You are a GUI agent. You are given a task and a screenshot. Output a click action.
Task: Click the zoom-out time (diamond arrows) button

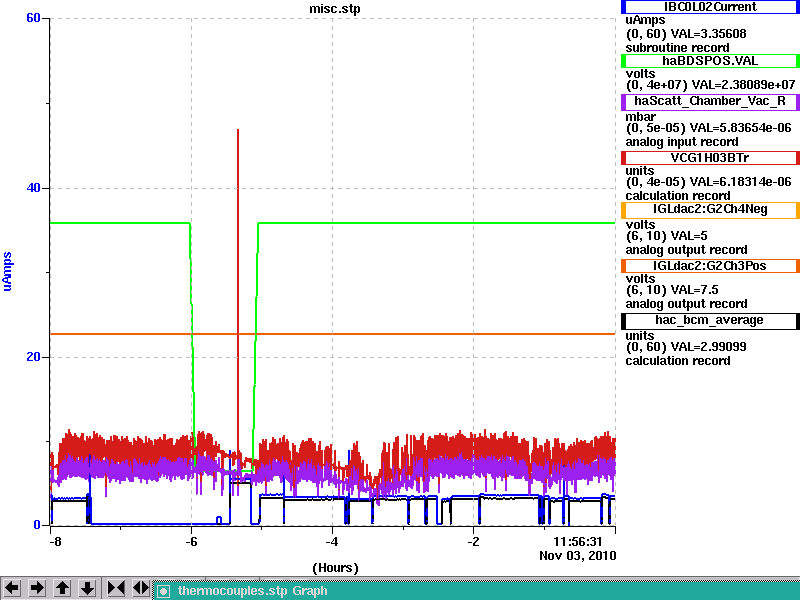click(x=141, y=588)
